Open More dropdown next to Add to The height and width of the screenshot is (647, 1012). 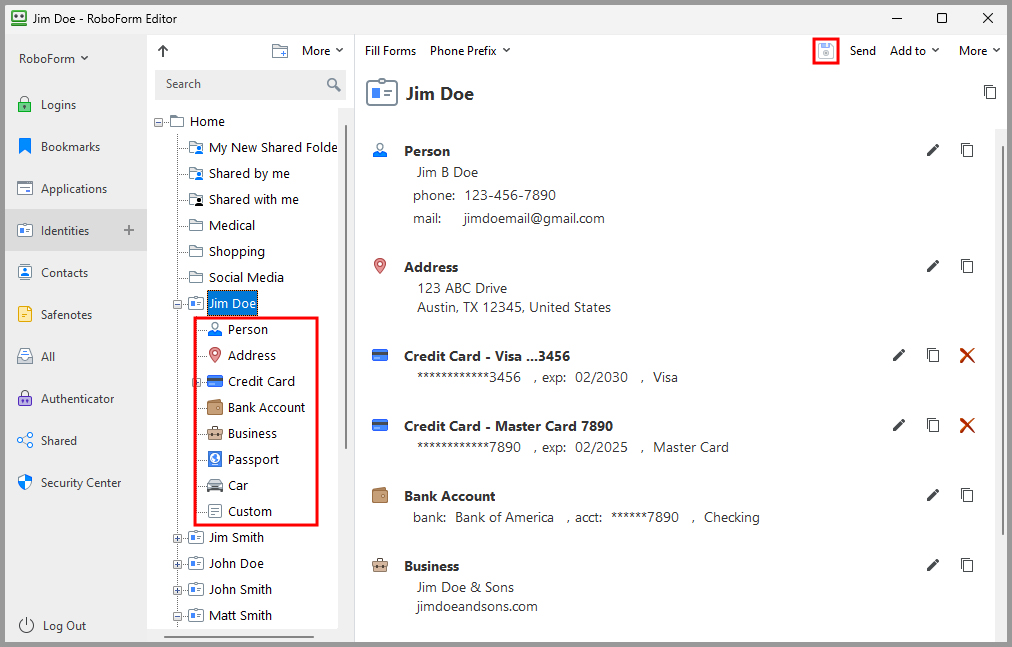pyautogui.click(x=979, y=51)
